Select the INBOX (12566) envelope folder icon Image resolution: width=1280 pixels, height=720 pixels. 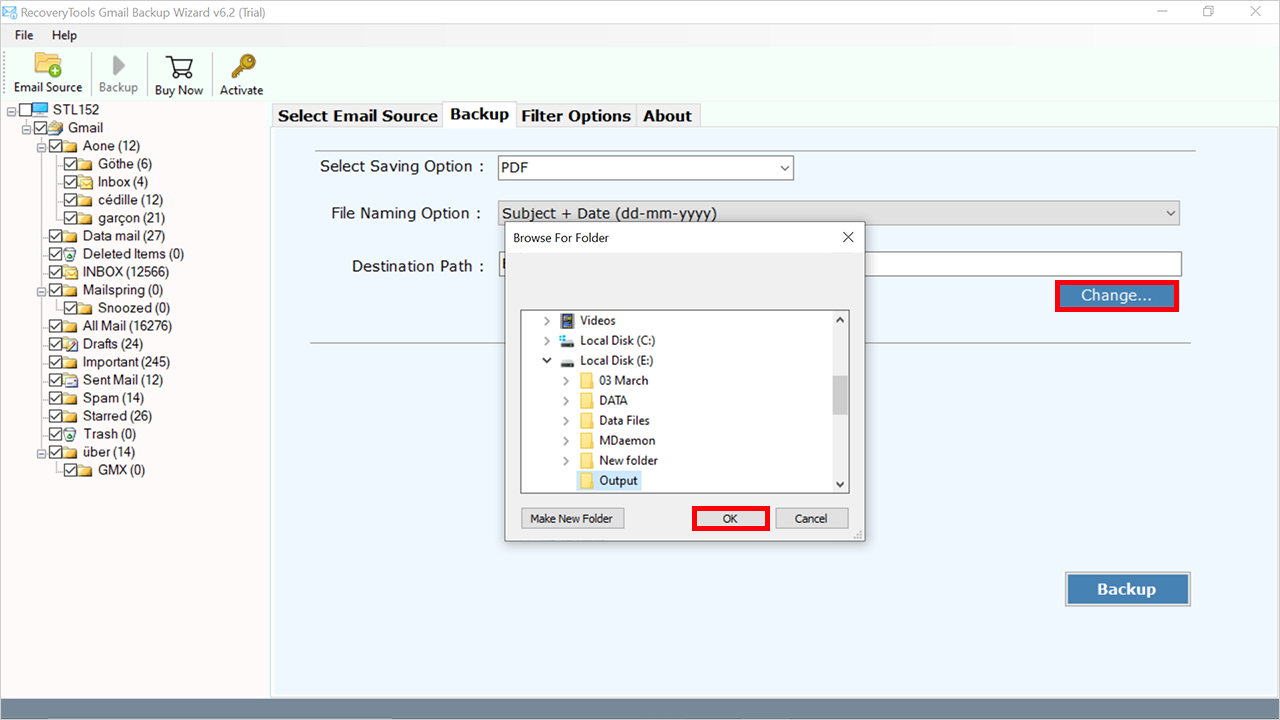coord(71,272)
